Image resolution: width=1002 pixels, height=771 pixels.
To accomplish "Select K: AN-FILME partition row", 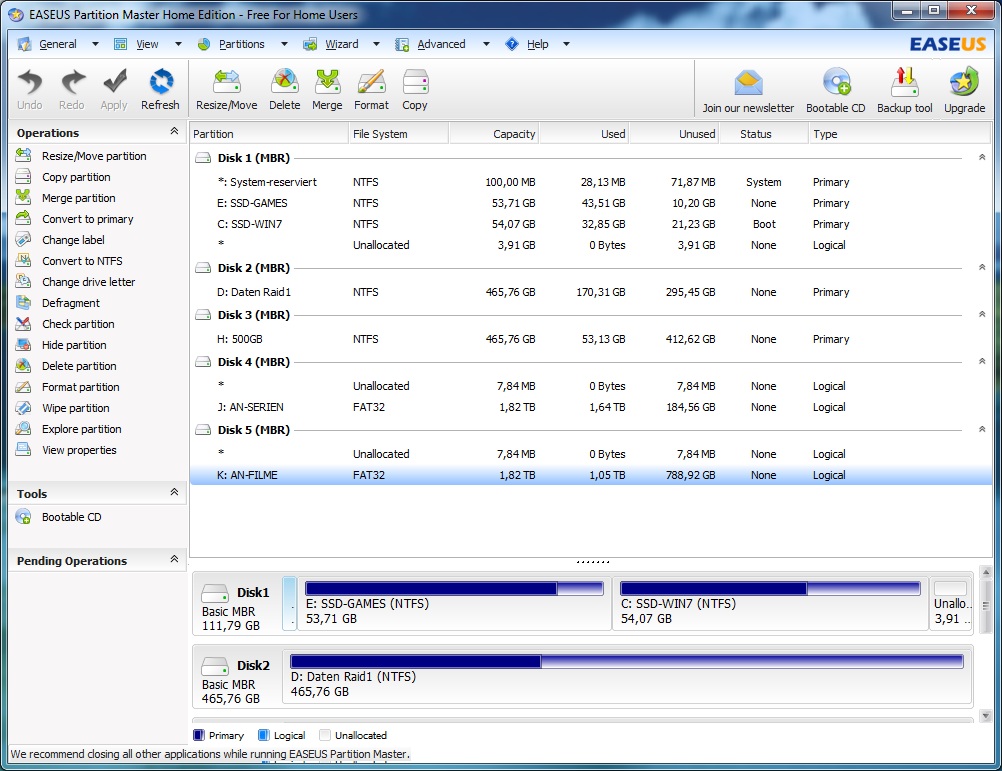I will coord(590,475).
